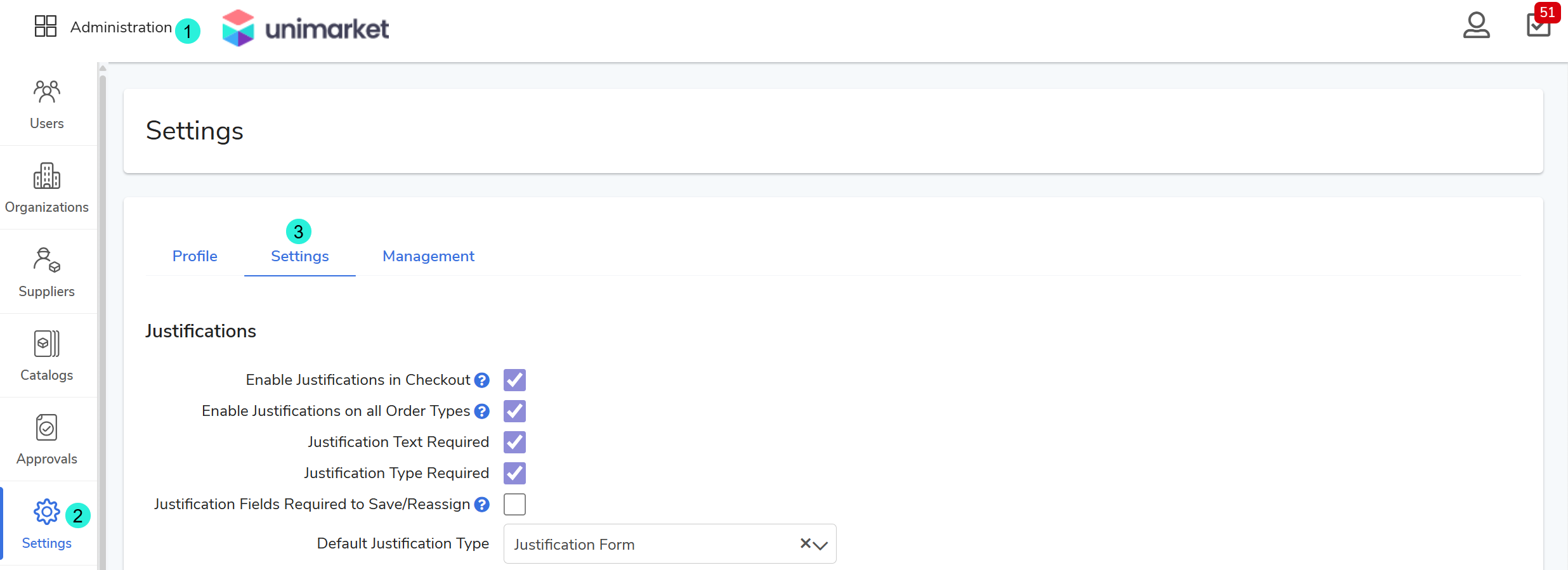Toggle the Justification Text Required checkbox
This screenshot has height=570, width=1568.
tap(514, 443)
